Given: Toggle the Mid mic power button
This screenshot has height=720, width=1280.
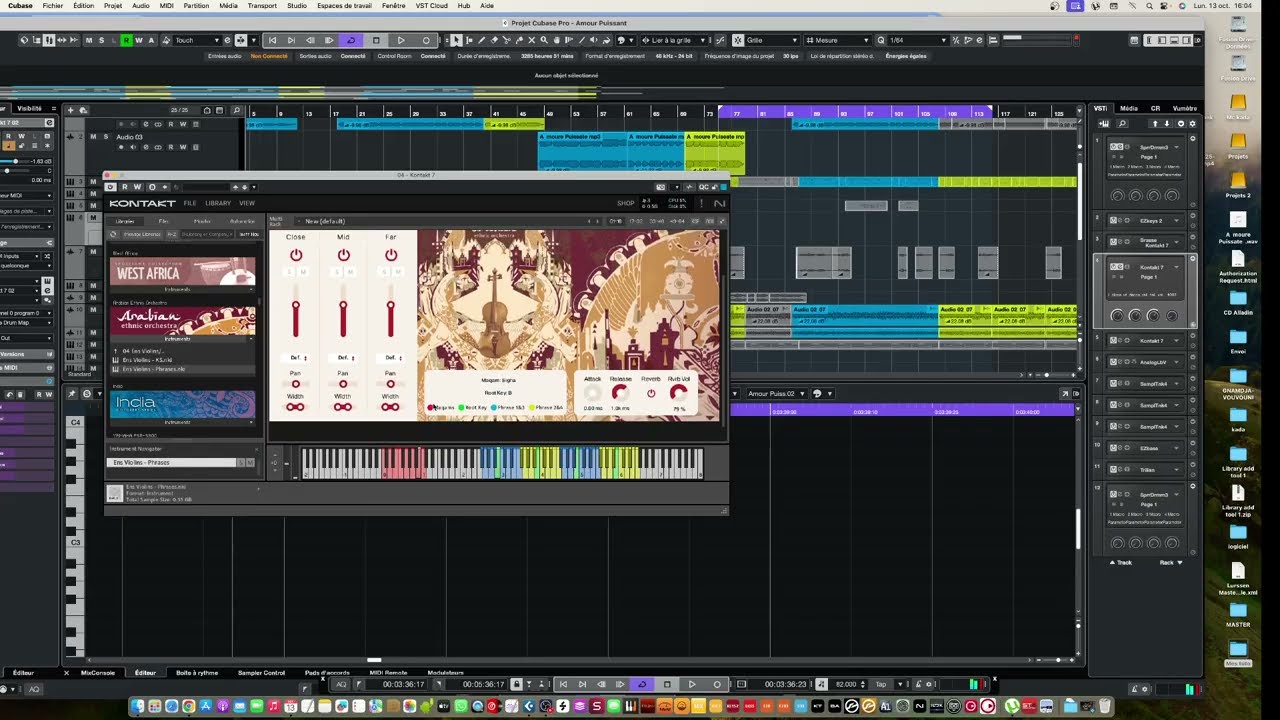Looking at the screenshot, I should tap(343, 255).
